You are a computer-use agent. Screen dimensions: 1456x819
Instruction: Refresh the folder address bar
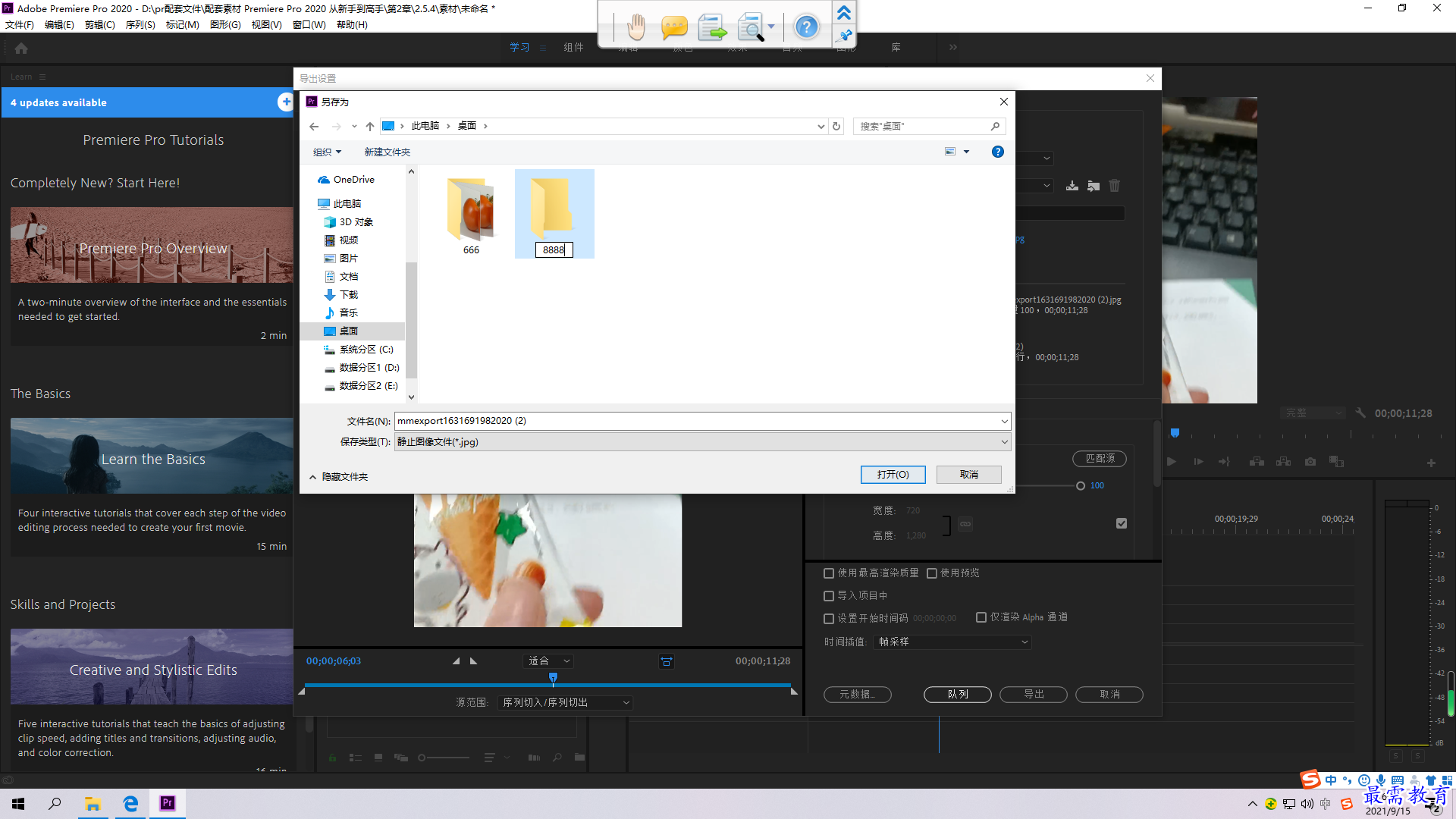[836, 126]
